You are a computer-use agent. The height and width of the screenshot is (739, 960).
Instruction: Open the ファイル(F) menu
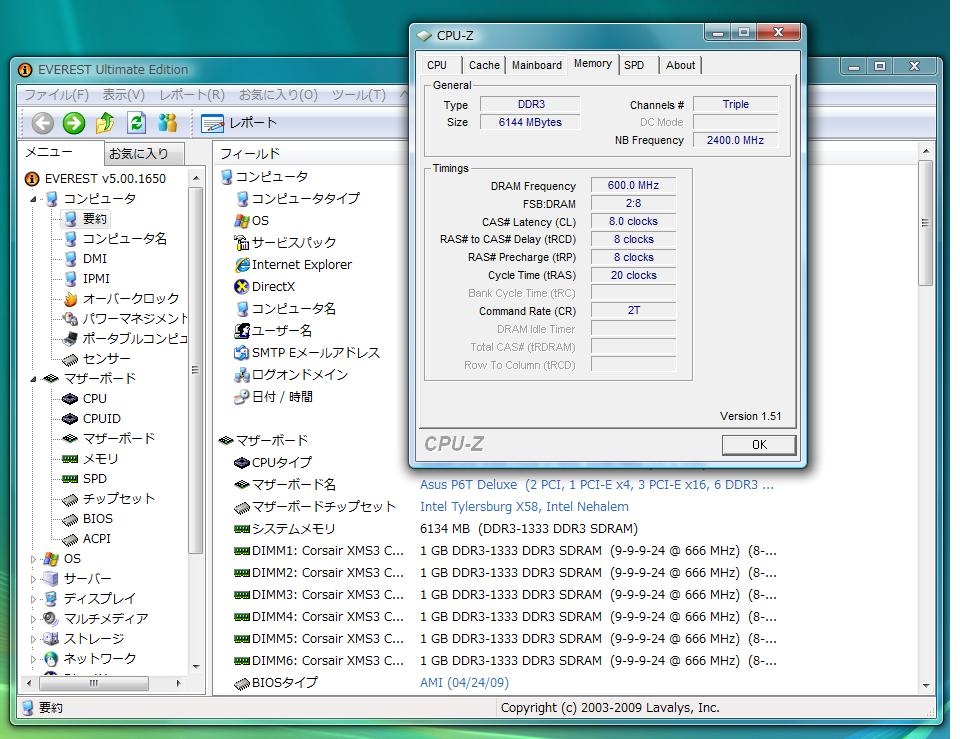pos(56,95)
